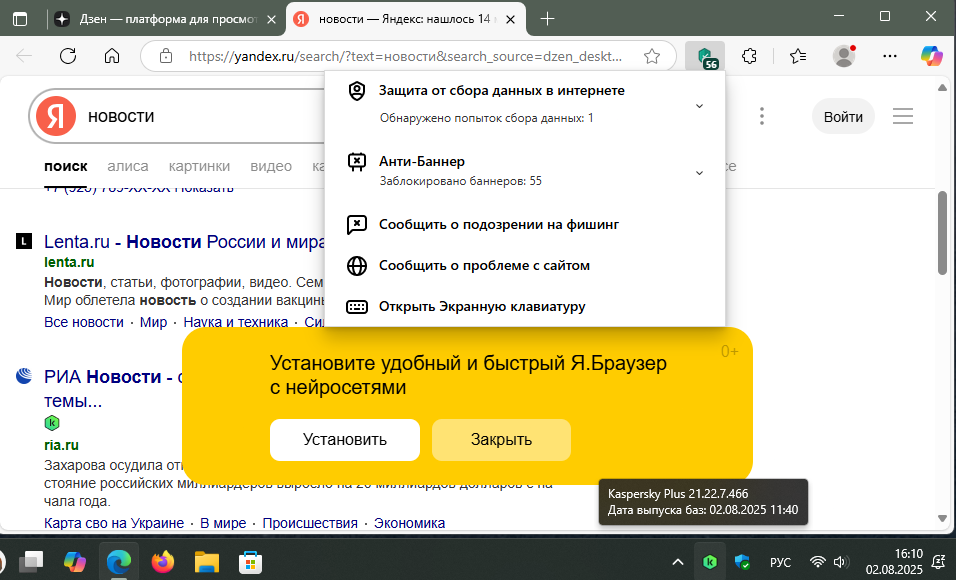956x580 pixels.
Task: Open Windows Security tray icon
Action: click(x=742, y=562)
